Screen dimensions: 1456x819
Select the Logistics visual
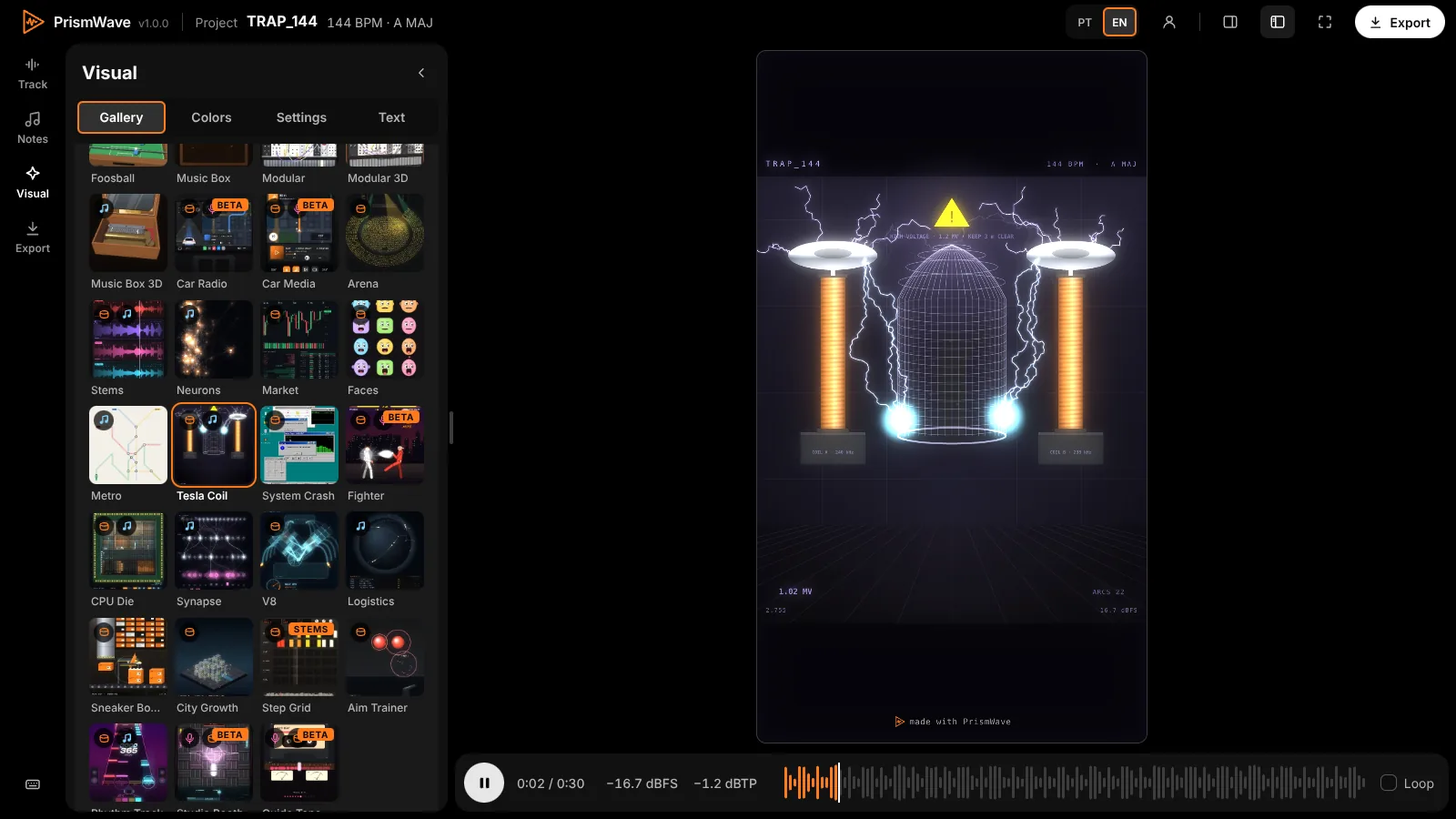pos(385,560)
